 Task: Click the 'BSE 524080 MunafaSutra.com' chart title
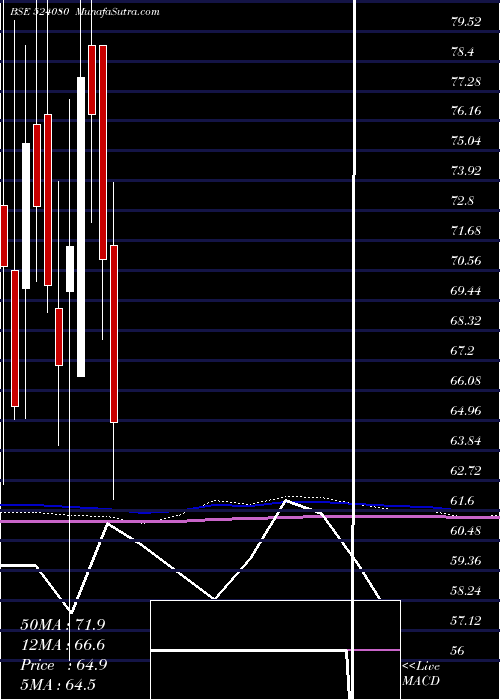coord(85,12)
